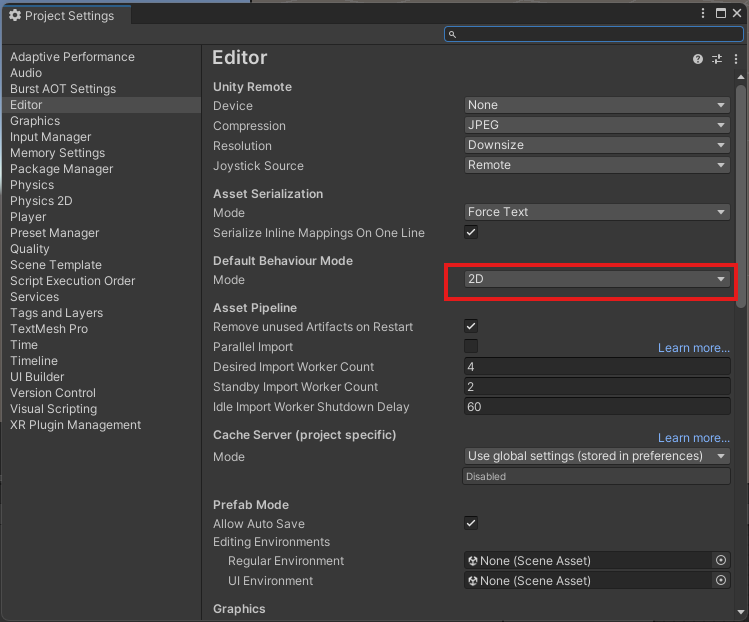Click the scroll up arrow

[x=740, y=77]
